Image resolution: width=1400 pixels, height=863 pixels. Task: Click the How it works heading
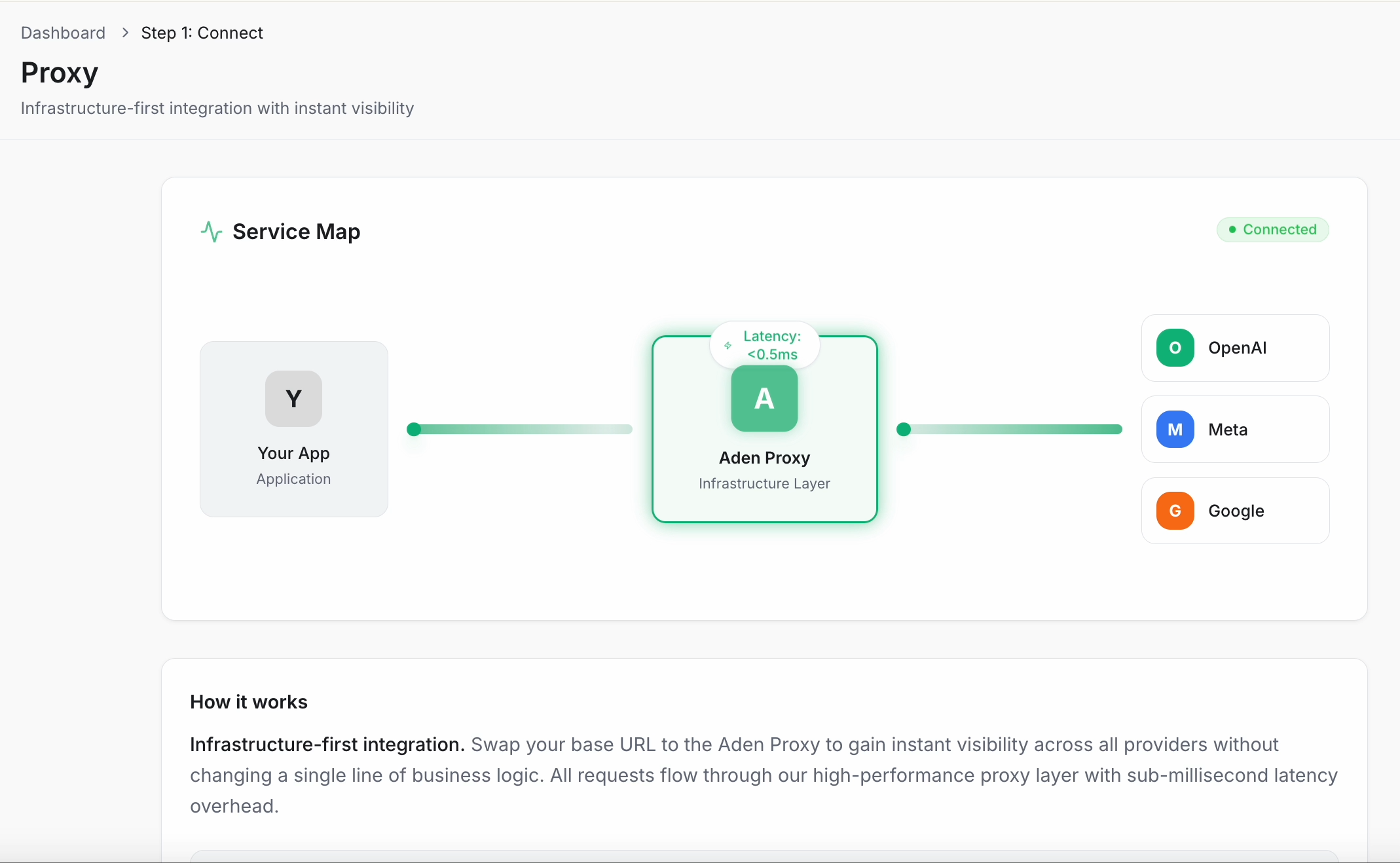[x=249, y=702]
